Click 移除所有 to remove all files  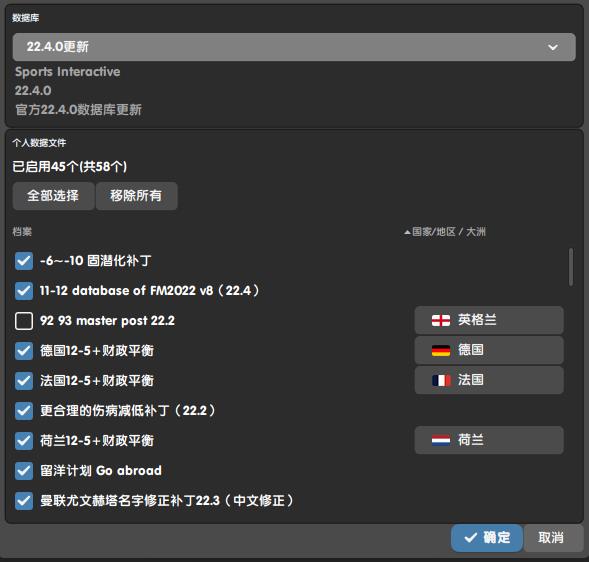(x=136, y=196)
